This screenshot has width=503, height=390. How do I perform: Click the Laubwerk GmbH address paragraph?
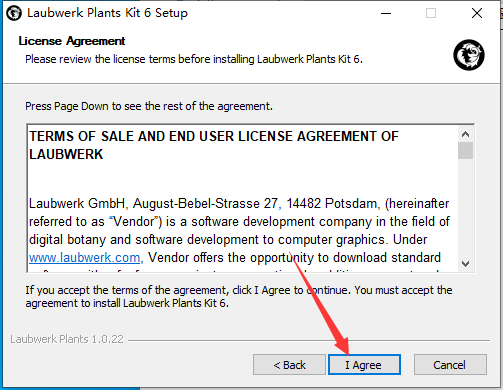point(239,231)
